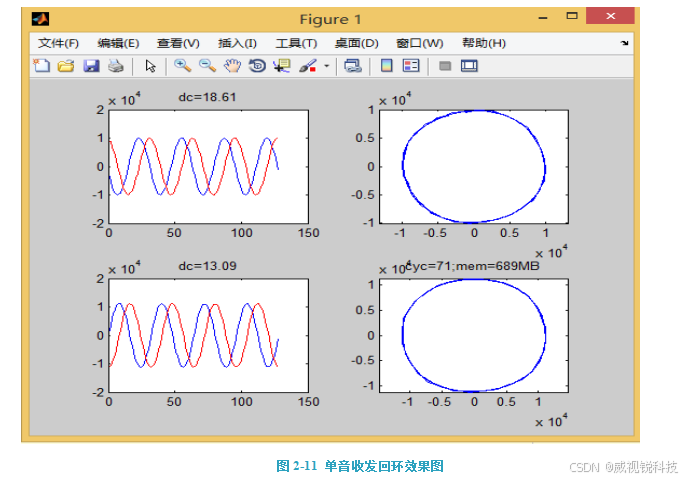Open a file using the folder icon
The width and height of the screenshot is (686, 481).
tap(66, 66)
